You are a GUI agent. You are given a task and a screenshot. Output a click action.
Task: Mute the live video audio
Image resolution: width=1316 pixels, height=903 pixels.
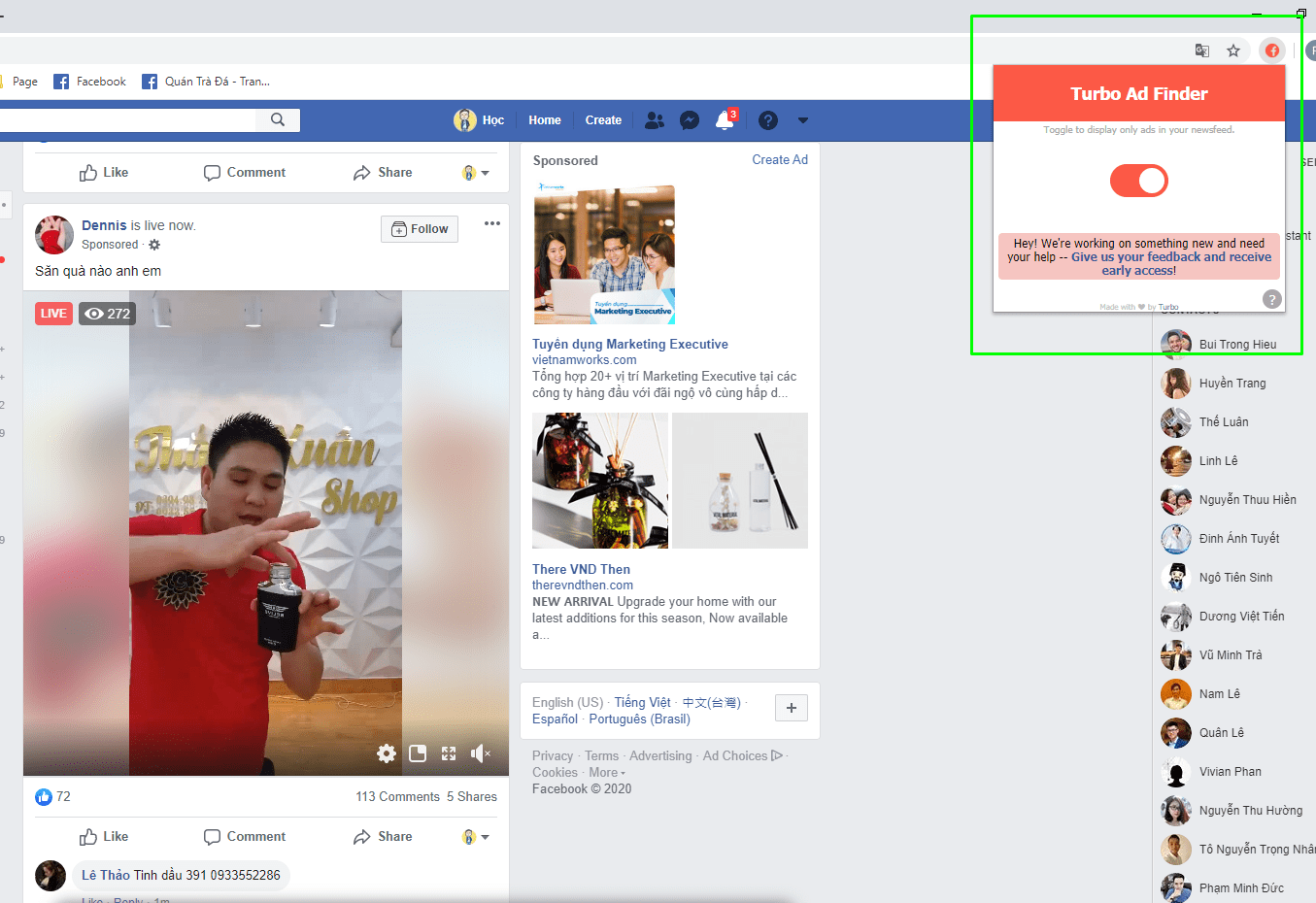pos(479,753)
